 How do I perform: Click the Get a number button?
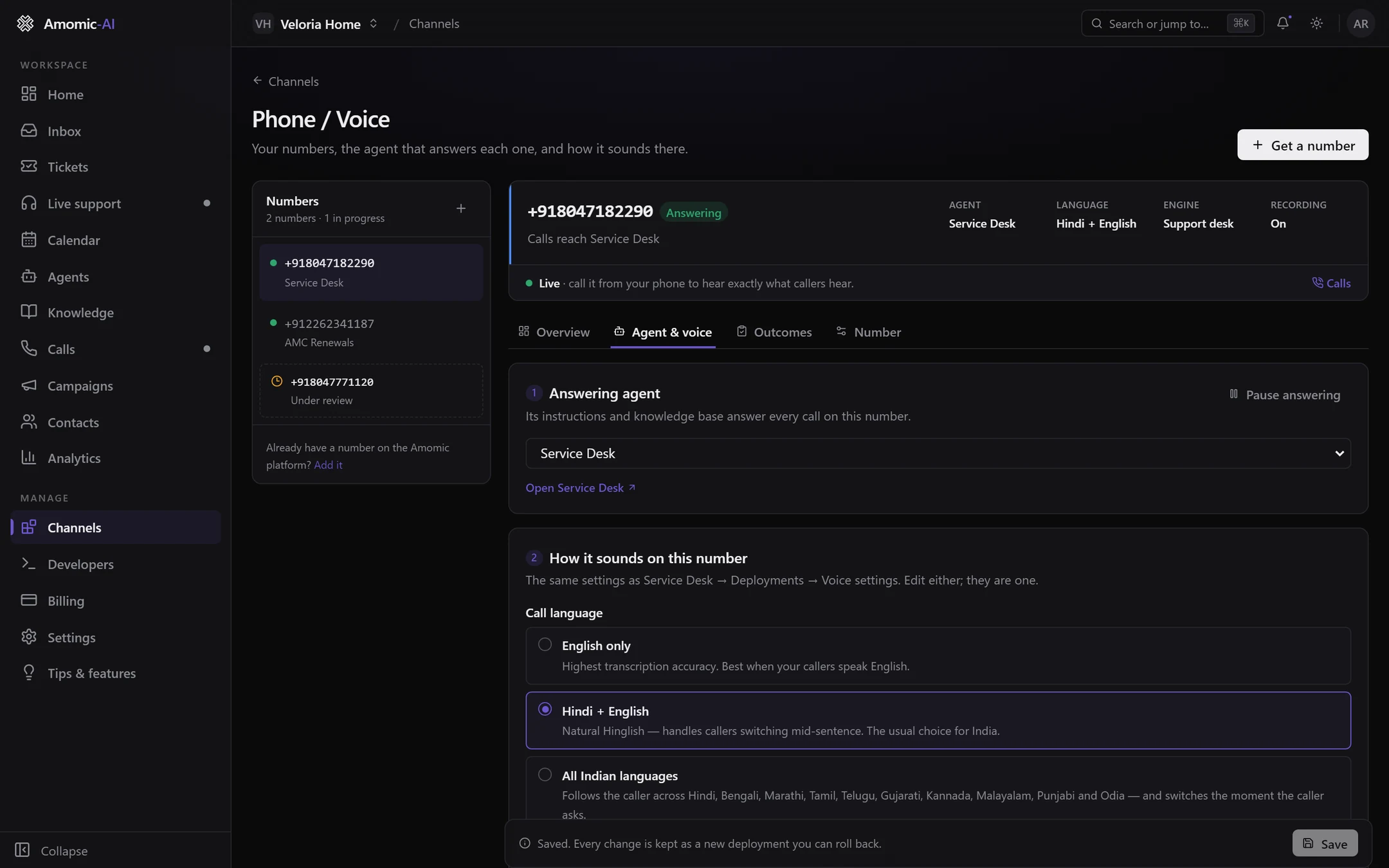pos(1302,145)
